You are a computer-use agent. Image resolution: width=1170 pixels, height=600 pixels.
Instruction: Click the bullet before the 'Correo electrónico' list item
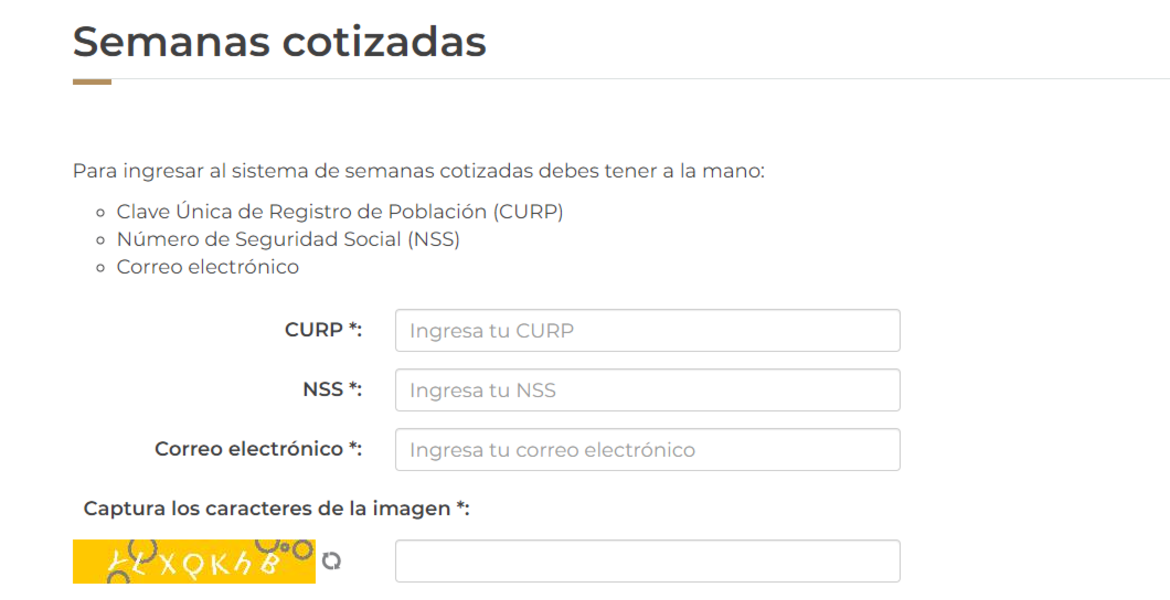[x=101, y=268]
